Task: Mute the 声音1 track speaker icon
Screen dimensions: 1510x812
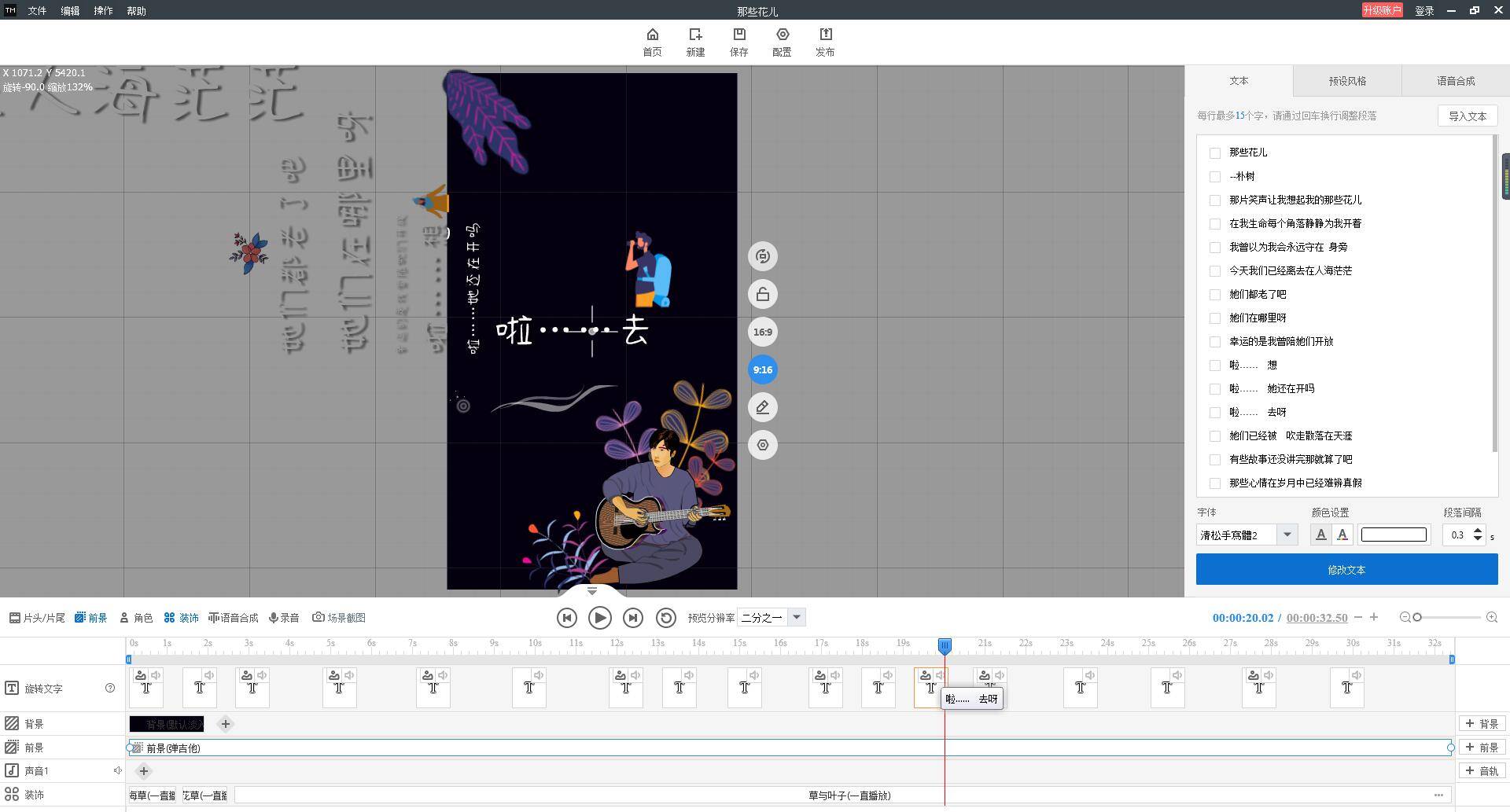Action: (x=117, y=770)
